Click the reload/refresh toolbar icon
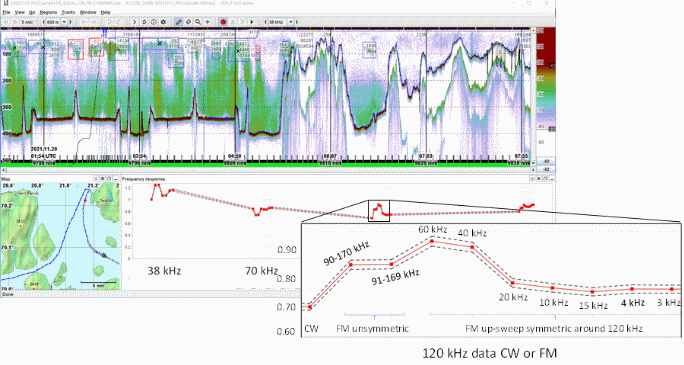 [144, 22]
